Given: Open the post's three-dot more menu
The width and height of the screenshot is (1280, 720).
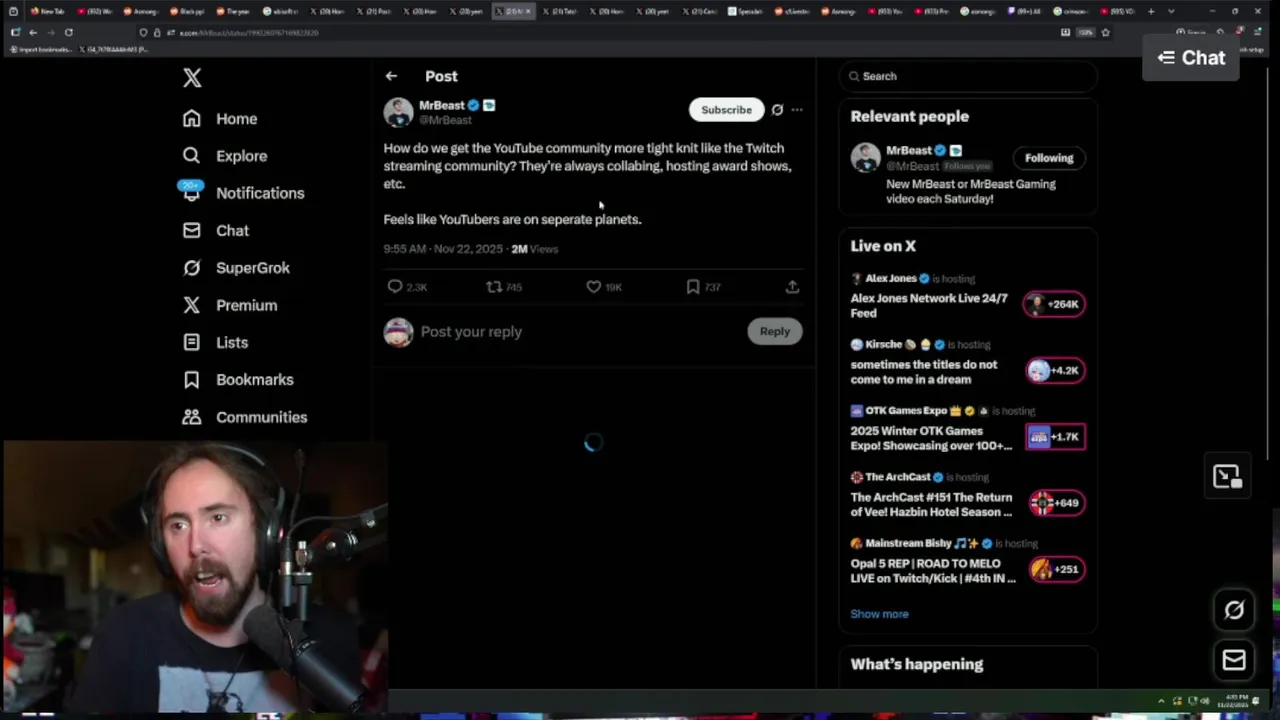Looking at the screenshot, I should [x=797, y=110].
